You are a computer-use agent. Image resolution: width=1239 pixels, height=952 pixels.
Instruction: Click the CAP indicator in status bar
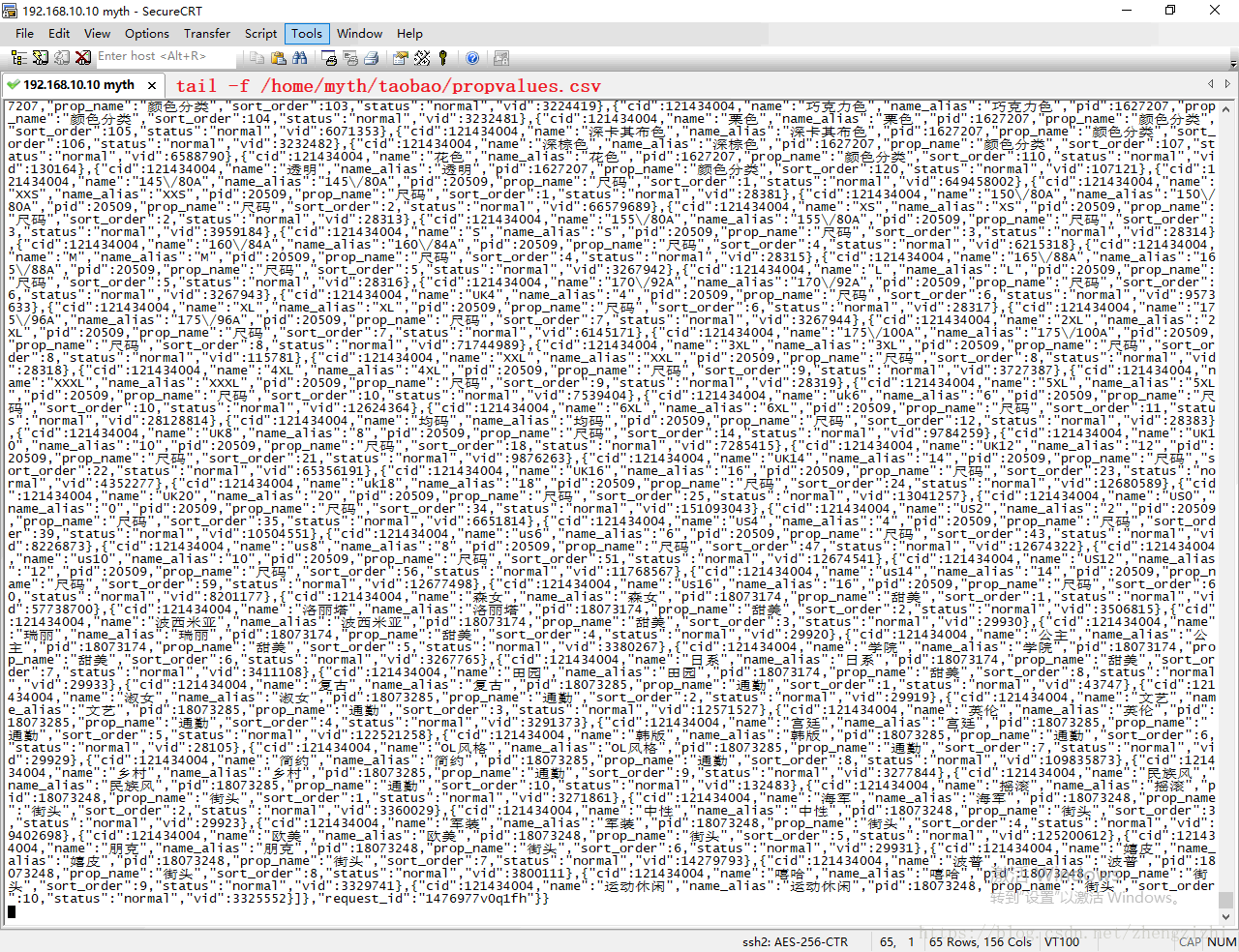point(1190,941)
